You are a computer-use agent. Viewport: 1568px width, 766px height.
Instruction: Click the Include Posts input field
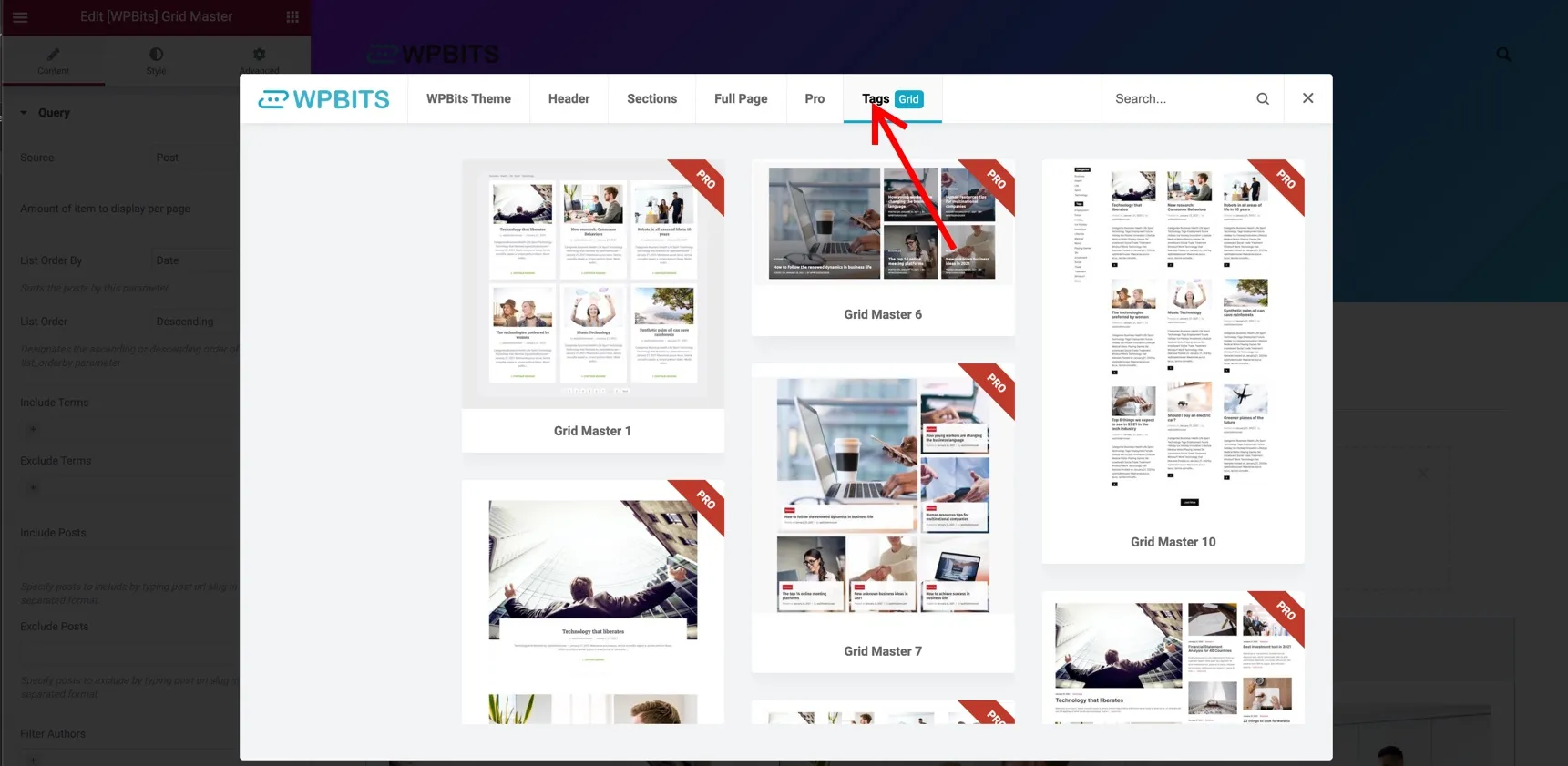pyautogui.click(x=129, y=560)
